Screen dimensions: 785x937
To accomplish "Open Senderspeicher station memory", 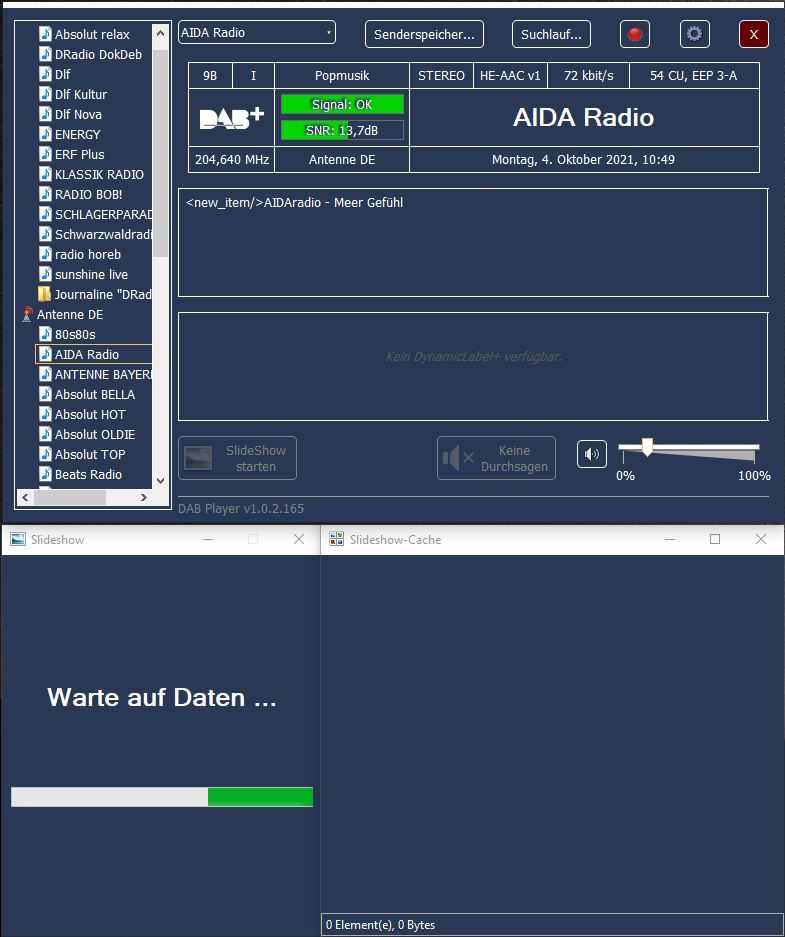I will coord(424,34).
